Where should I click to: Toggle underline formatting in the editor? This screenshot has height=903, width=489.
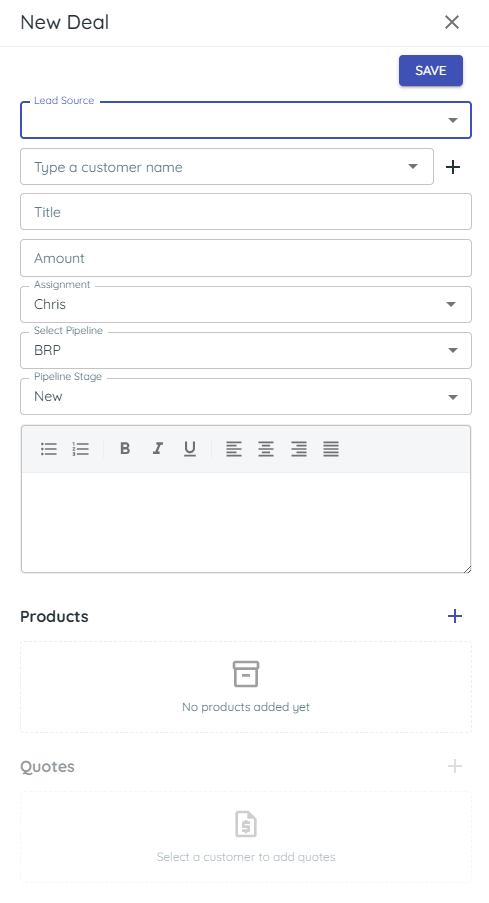tap(189, 448)
